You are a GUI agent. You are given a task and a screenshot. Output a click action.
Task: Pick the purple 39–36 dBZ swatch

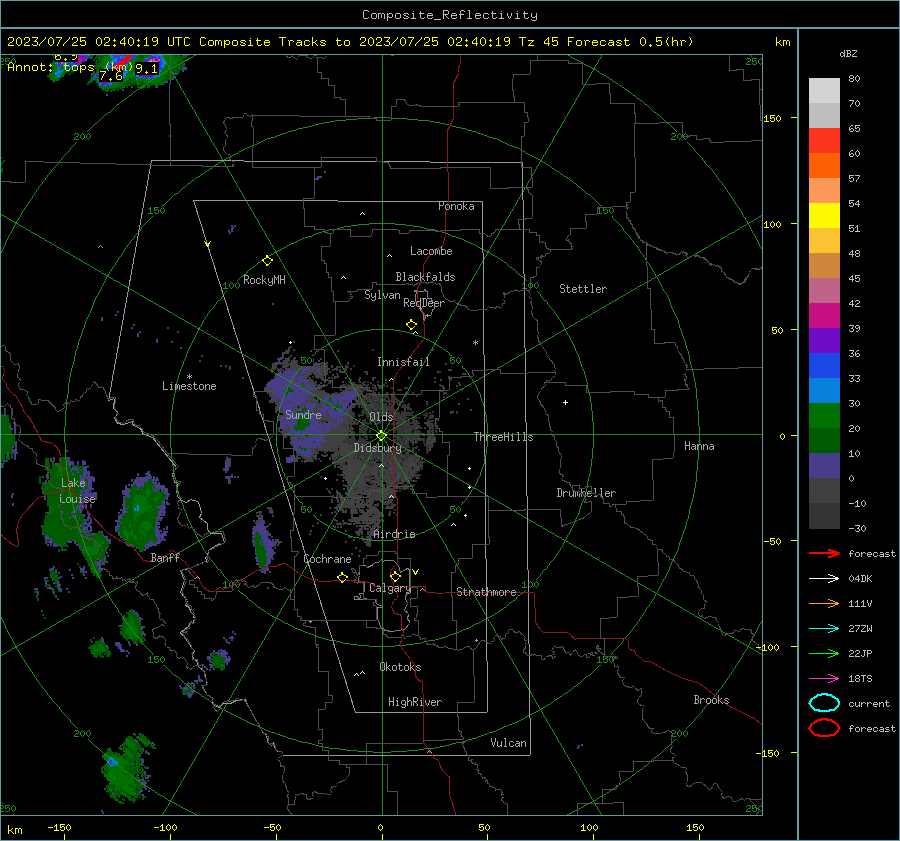[824, 341]
